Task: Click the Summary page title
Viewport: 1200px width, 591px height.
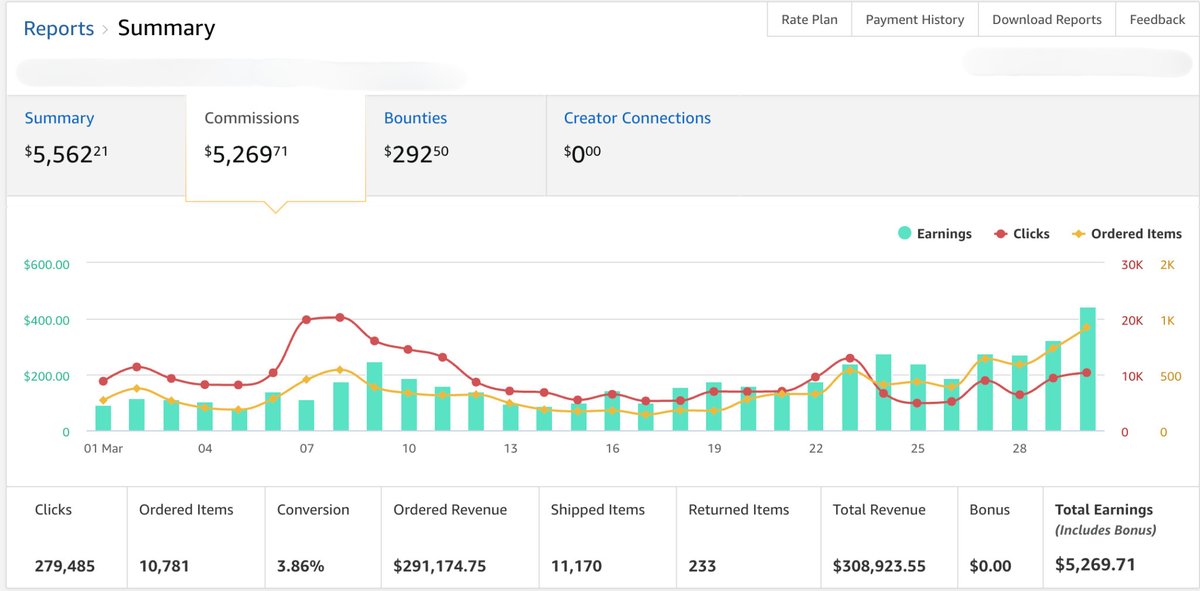Action: [x=166, y=28]
